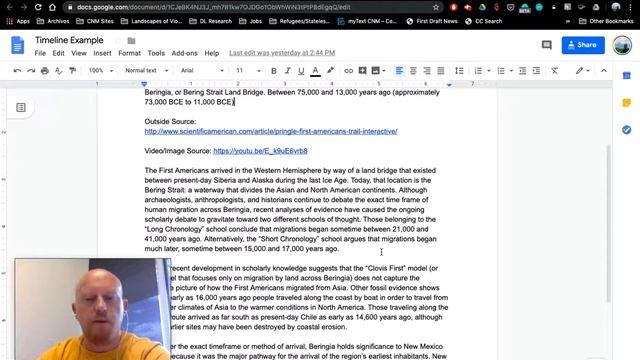Open the Tasks side panel icon
This screenshot has width=640, height=360.
[x=627, y=130]
